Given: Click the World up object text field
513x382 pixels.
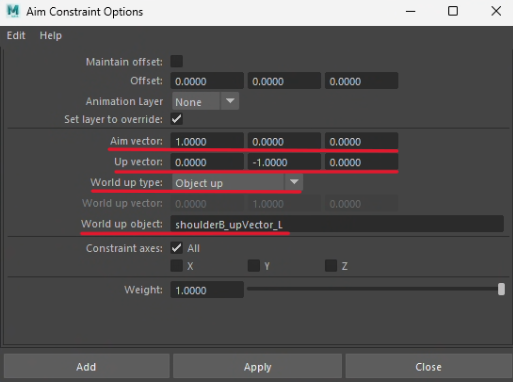Looking at the screenshot, I should click(337, 224).
